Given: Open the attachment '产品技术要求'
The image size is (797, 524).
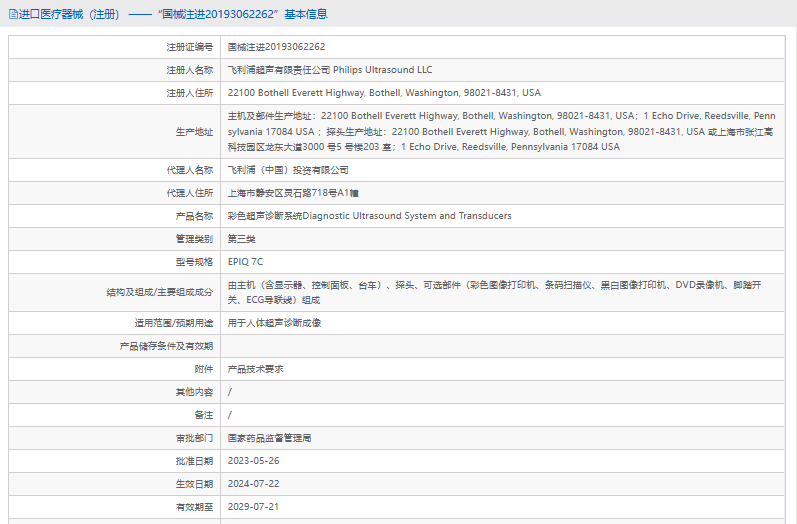Looking at the screenshot, I should click(x=255, y=369).
